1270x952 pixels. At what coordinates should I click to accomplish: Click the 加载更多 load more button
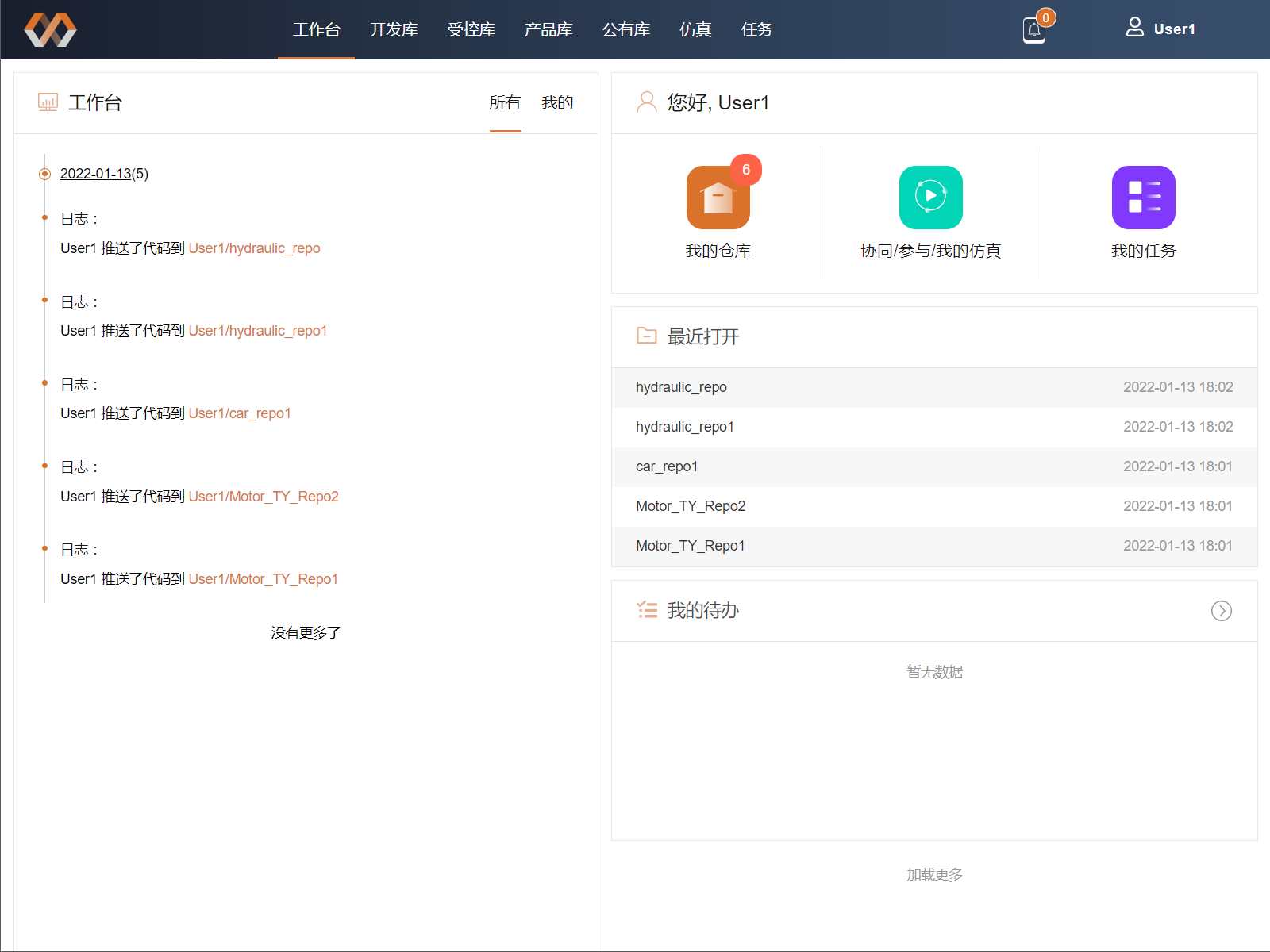point(934,874)
